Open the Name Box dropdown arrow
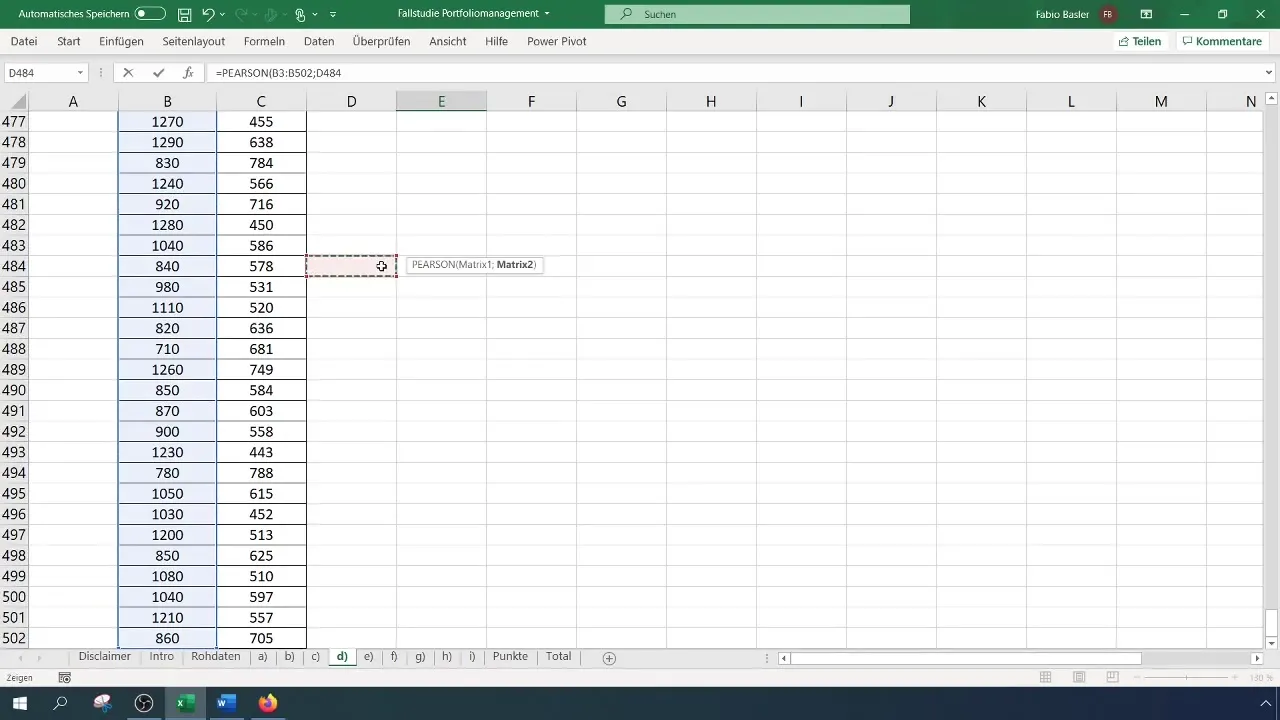 tap(80, 73)
